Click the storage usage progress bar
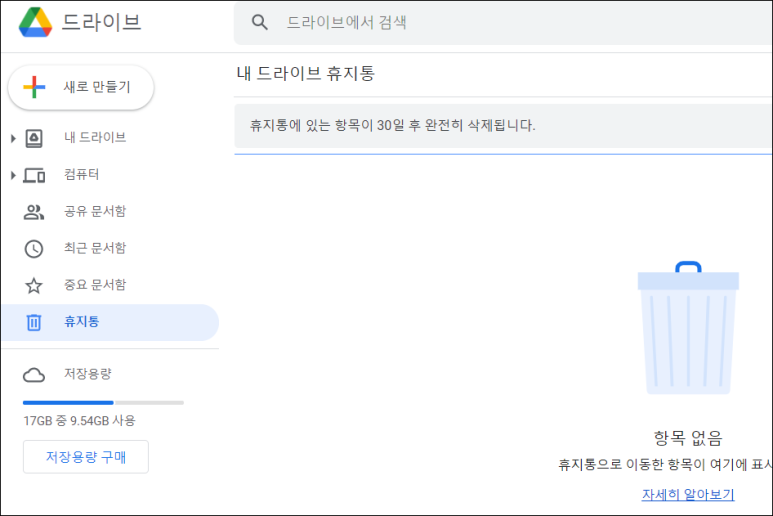This screenshot has height=516, width=773. click(x=103, y=403)
